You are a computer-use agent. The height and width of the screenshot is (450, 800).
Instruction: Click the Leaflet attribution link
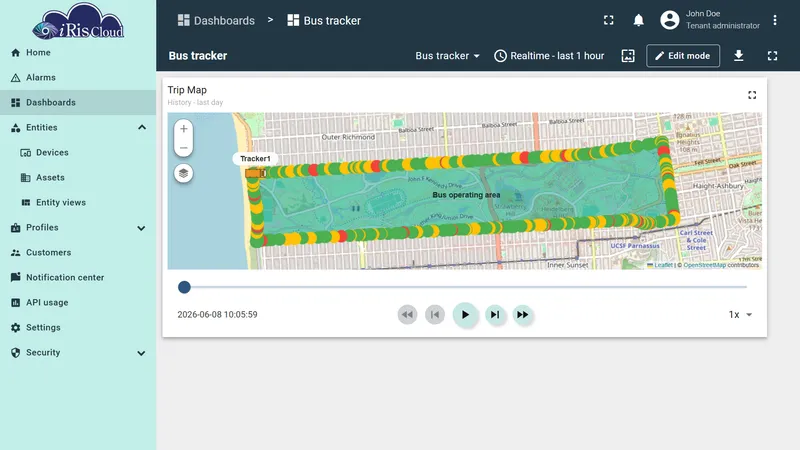[x=663, y=265]
